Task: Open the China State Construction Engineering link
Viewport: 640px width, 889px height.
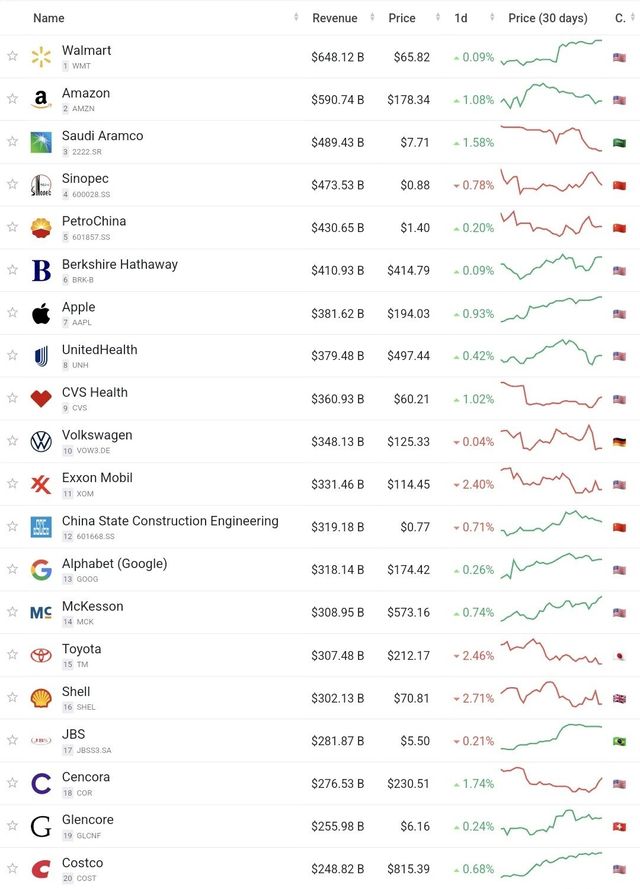Action: (170, 521)
